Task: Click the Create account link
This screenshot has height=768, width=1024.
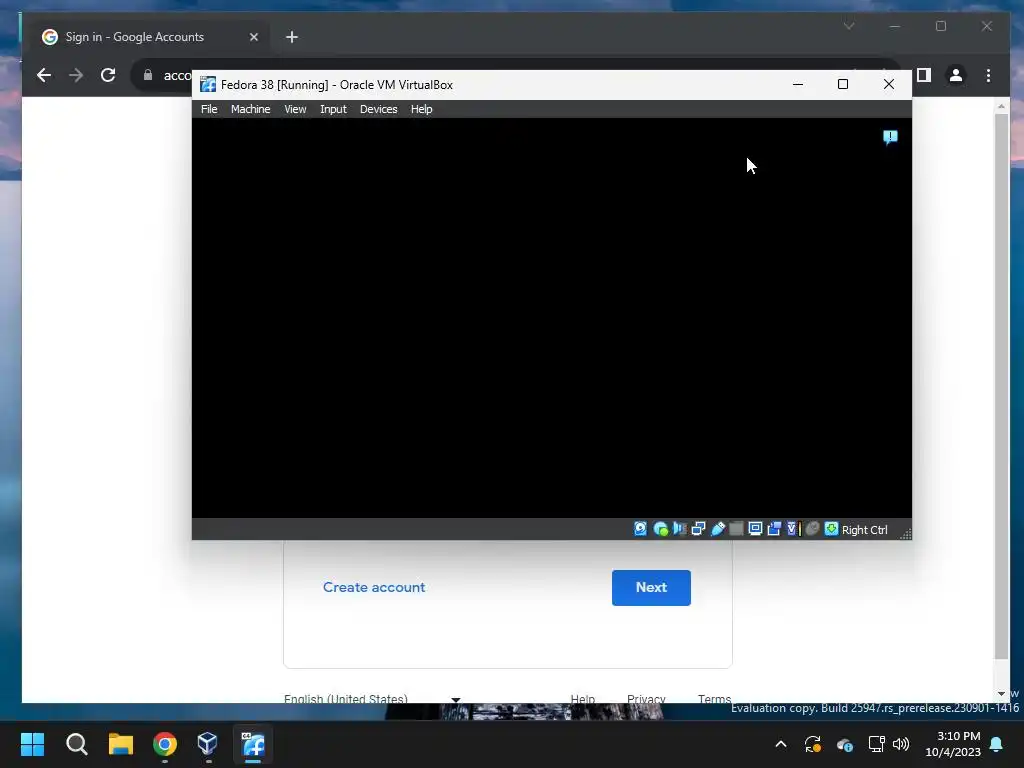Action: click(374, 587)
